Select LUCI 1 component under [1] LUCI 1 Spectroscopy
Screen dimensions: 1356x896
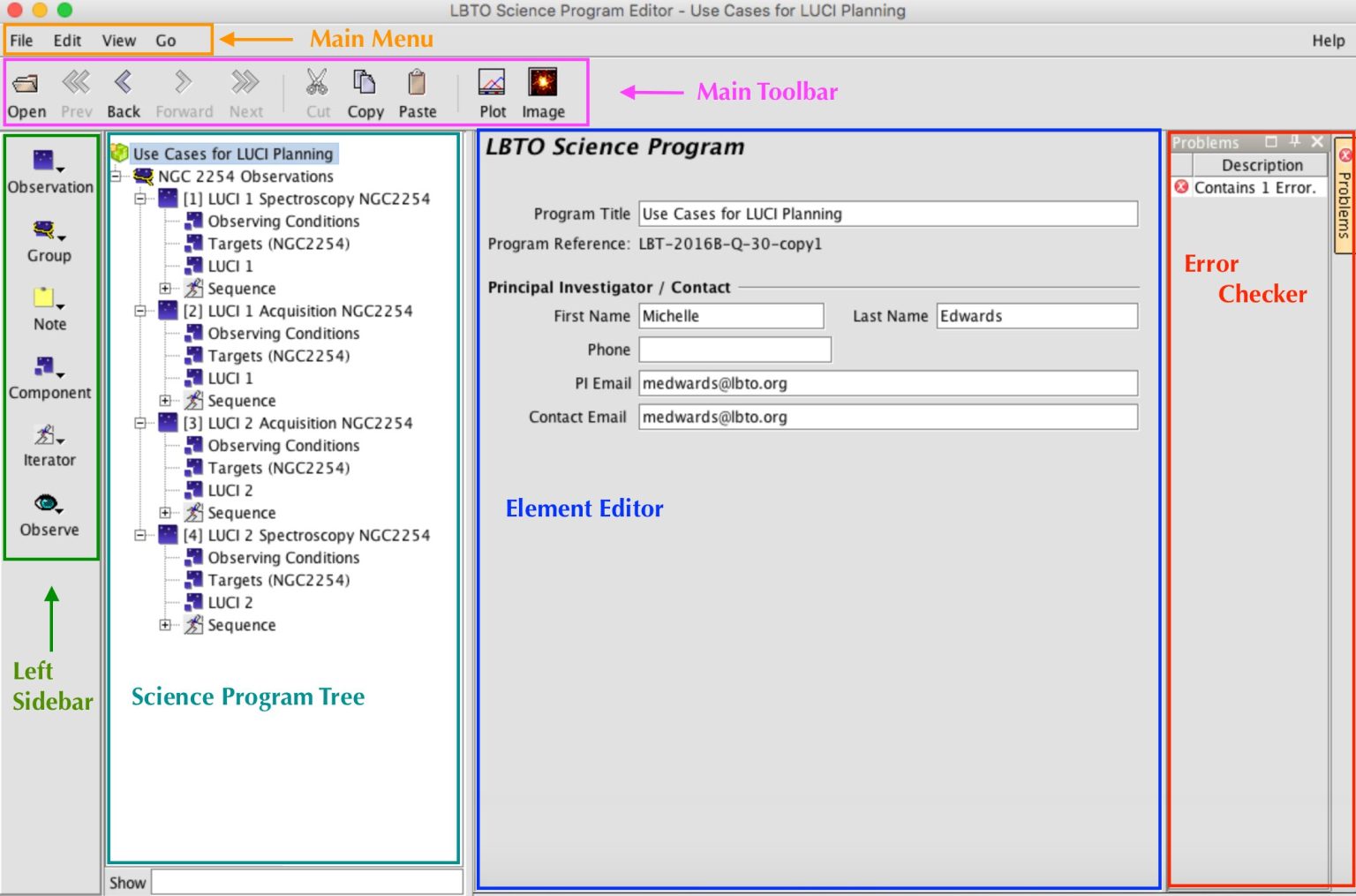tap(230, 267)
